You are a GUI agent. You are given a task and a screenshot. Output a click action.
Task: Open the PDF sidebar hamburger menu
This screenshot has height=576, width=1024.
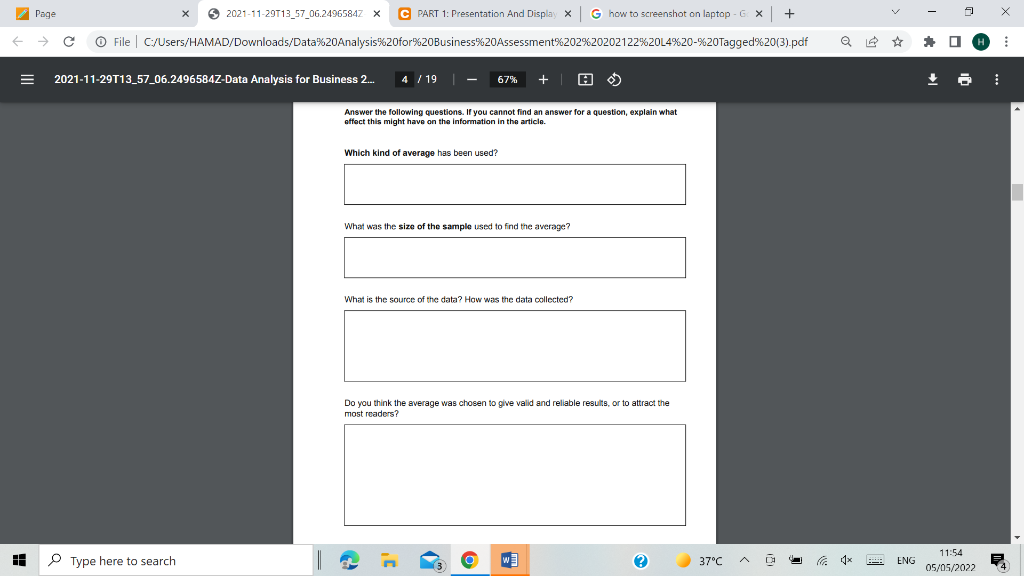(27, 79)
